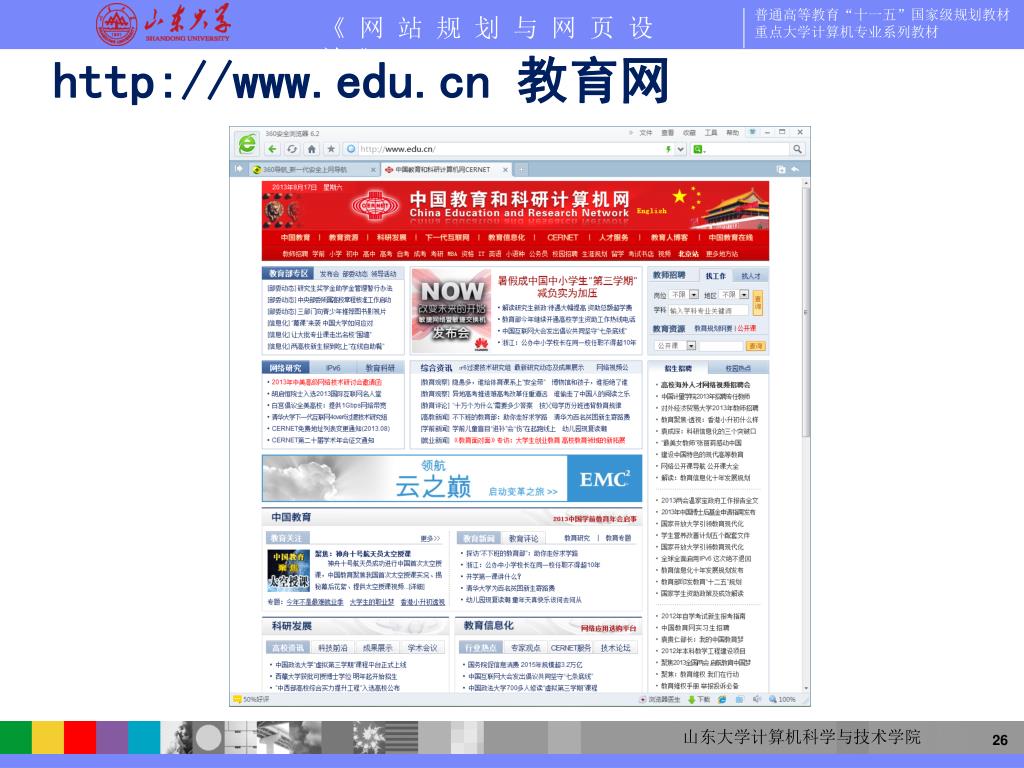Open the 地区 dropdown in 教师招聘
The width and height of the screenshot is (1024, 768).
(x=735, y=295)
